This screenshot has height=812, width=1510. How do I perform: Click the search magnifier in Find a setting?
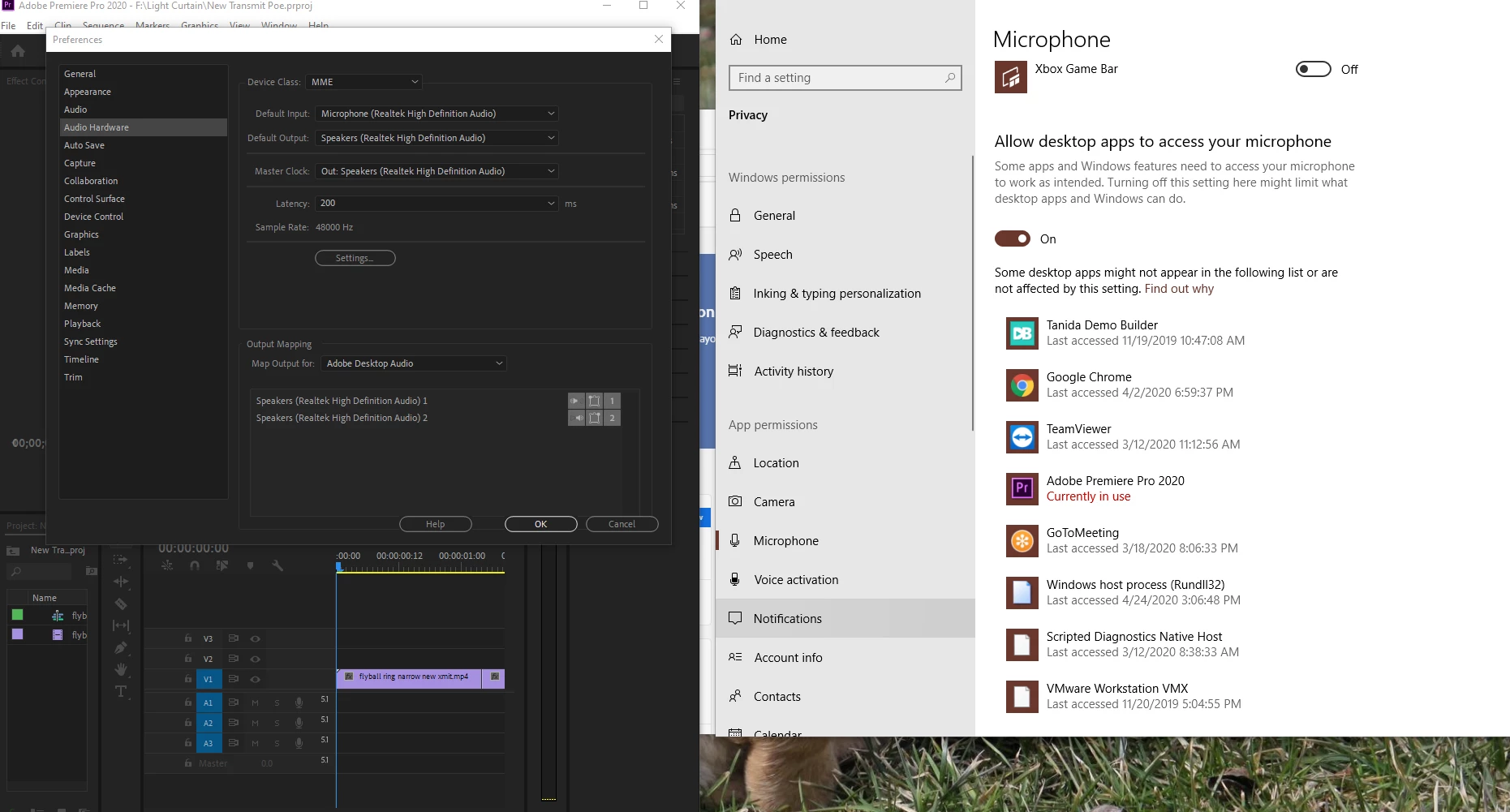[x=950, y=78]
